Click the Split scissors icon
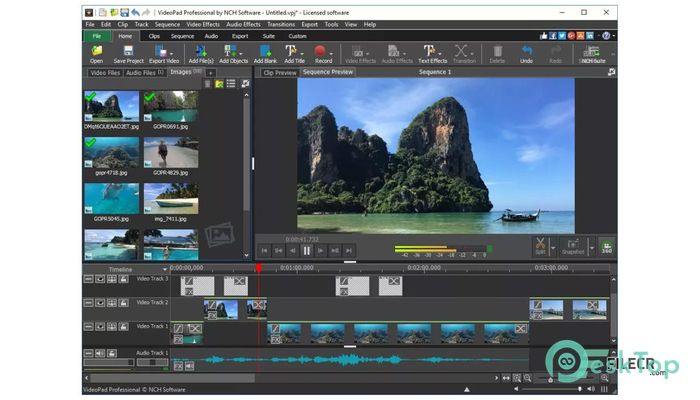 tap(541, 245)
